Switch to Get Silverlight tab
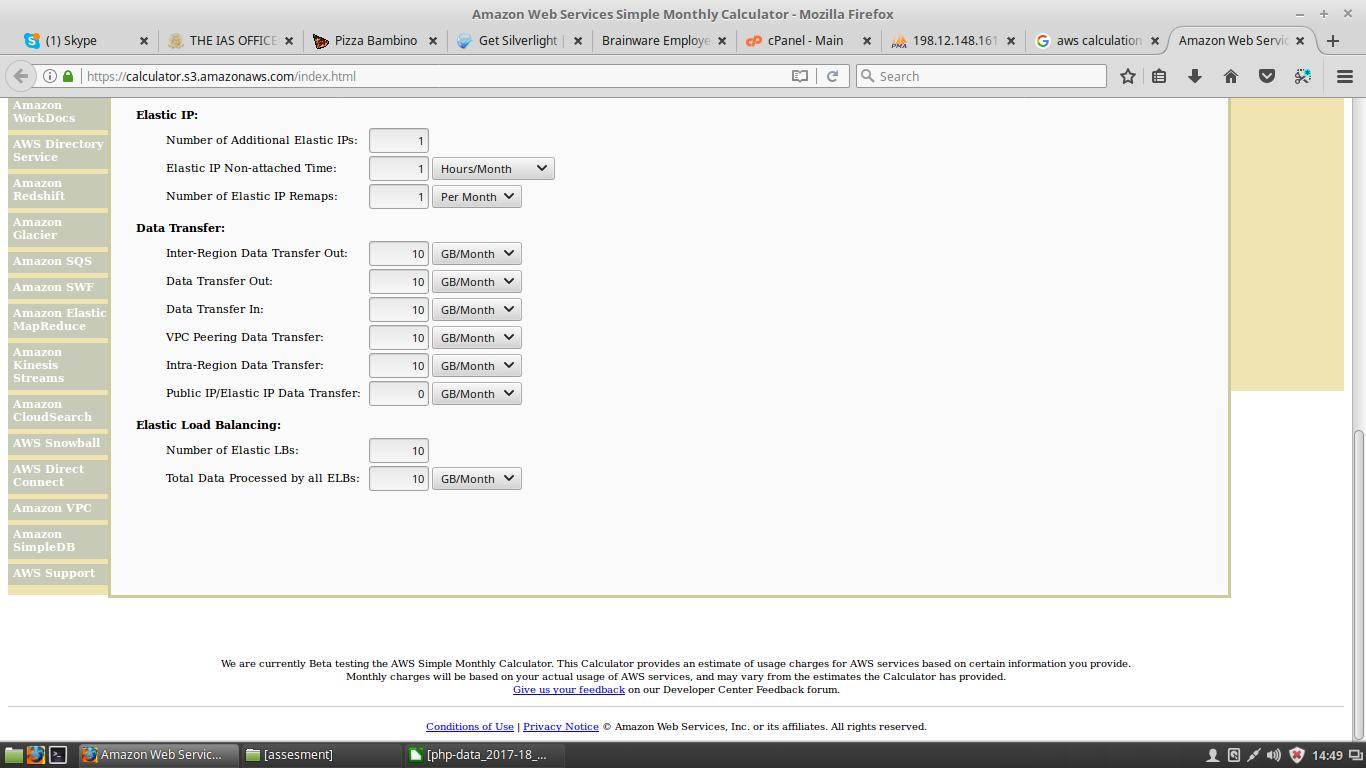1366x768 pixels. [520, 41]
